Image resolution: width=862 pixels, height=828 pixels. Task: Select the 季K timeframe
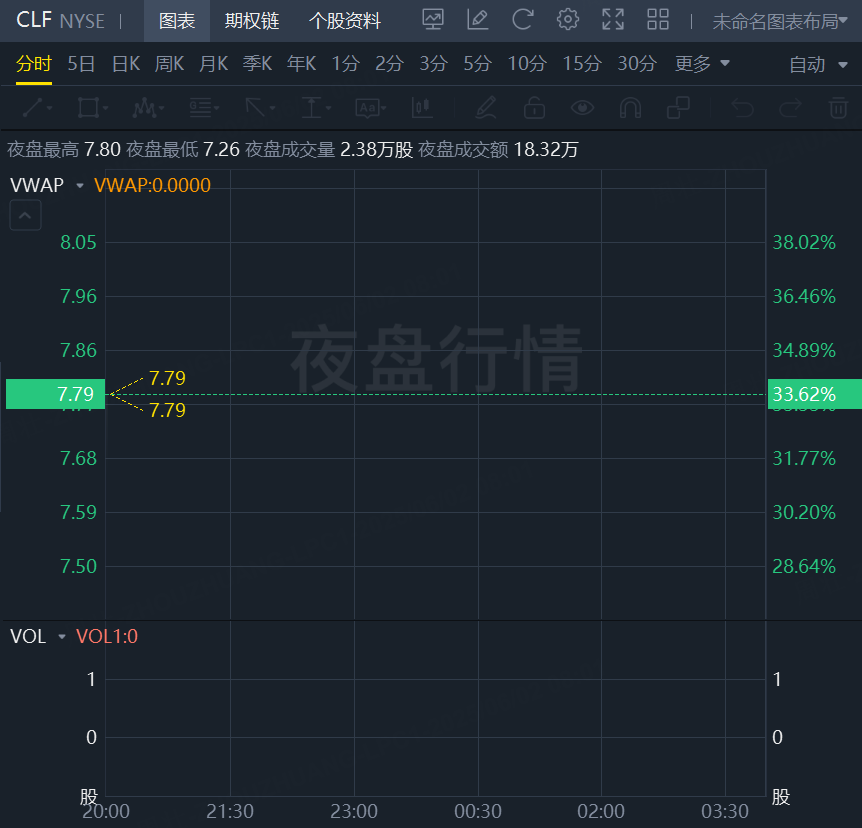tap(257, 64)
